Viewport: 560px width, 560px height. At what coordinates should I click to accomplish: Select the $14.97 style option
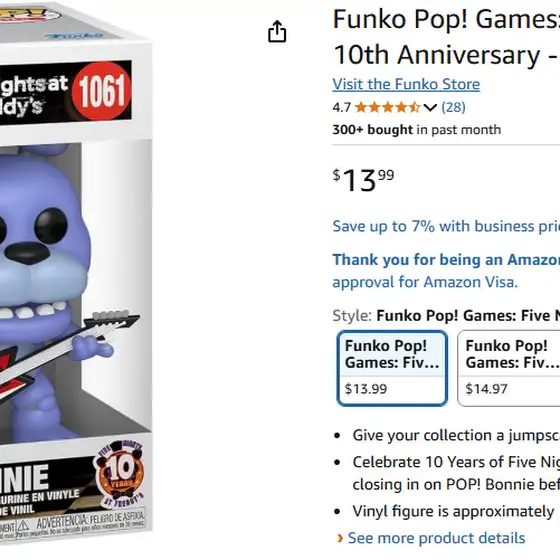tap(509, 368)
